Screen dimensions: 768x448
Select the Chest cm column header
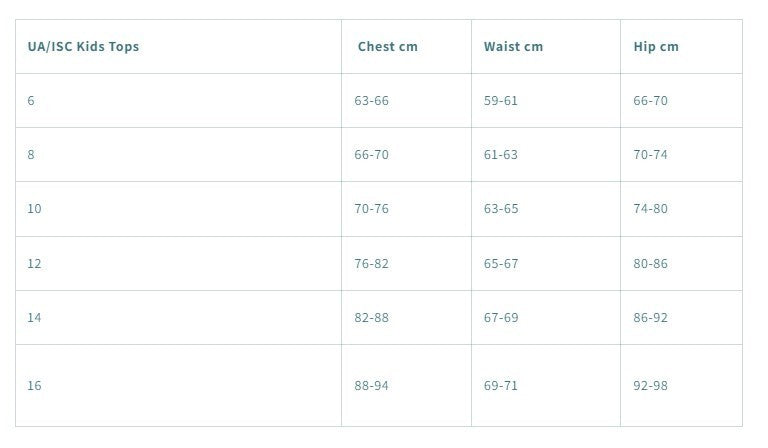click(x=388, y=47)
